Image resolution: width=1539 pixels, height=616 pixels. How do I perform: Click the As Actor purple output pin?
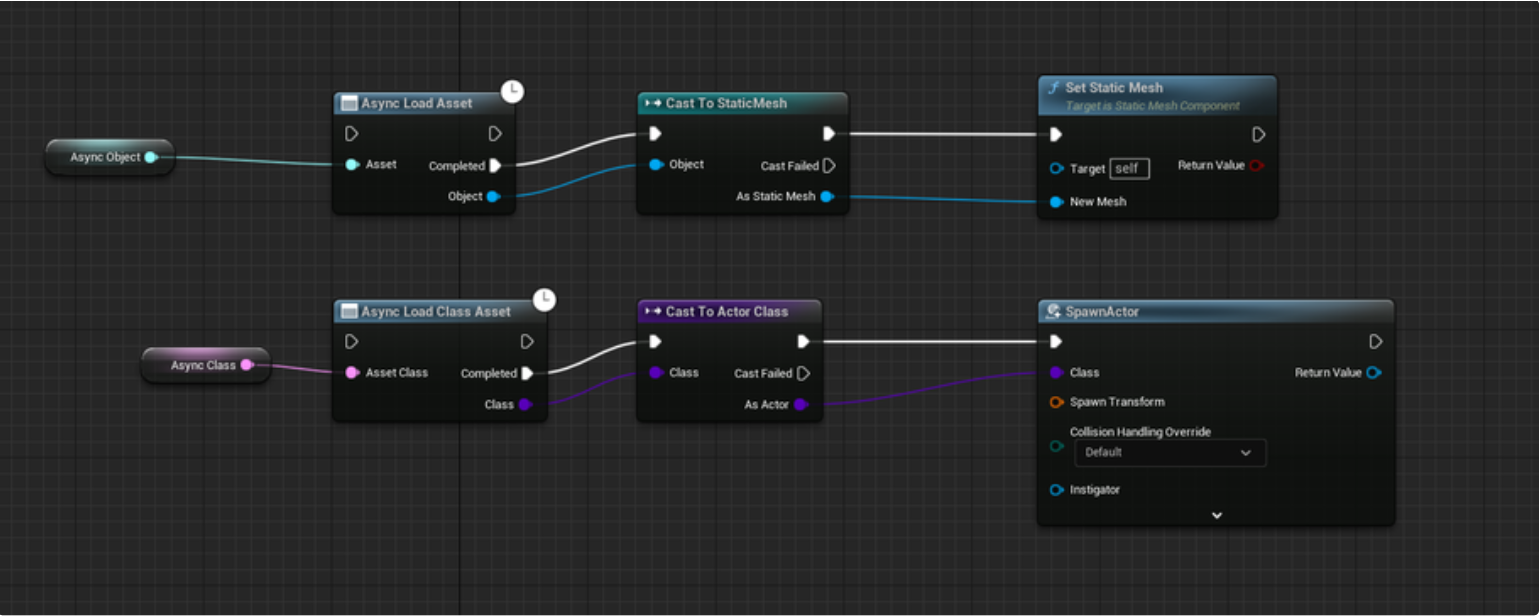(801, 405)
